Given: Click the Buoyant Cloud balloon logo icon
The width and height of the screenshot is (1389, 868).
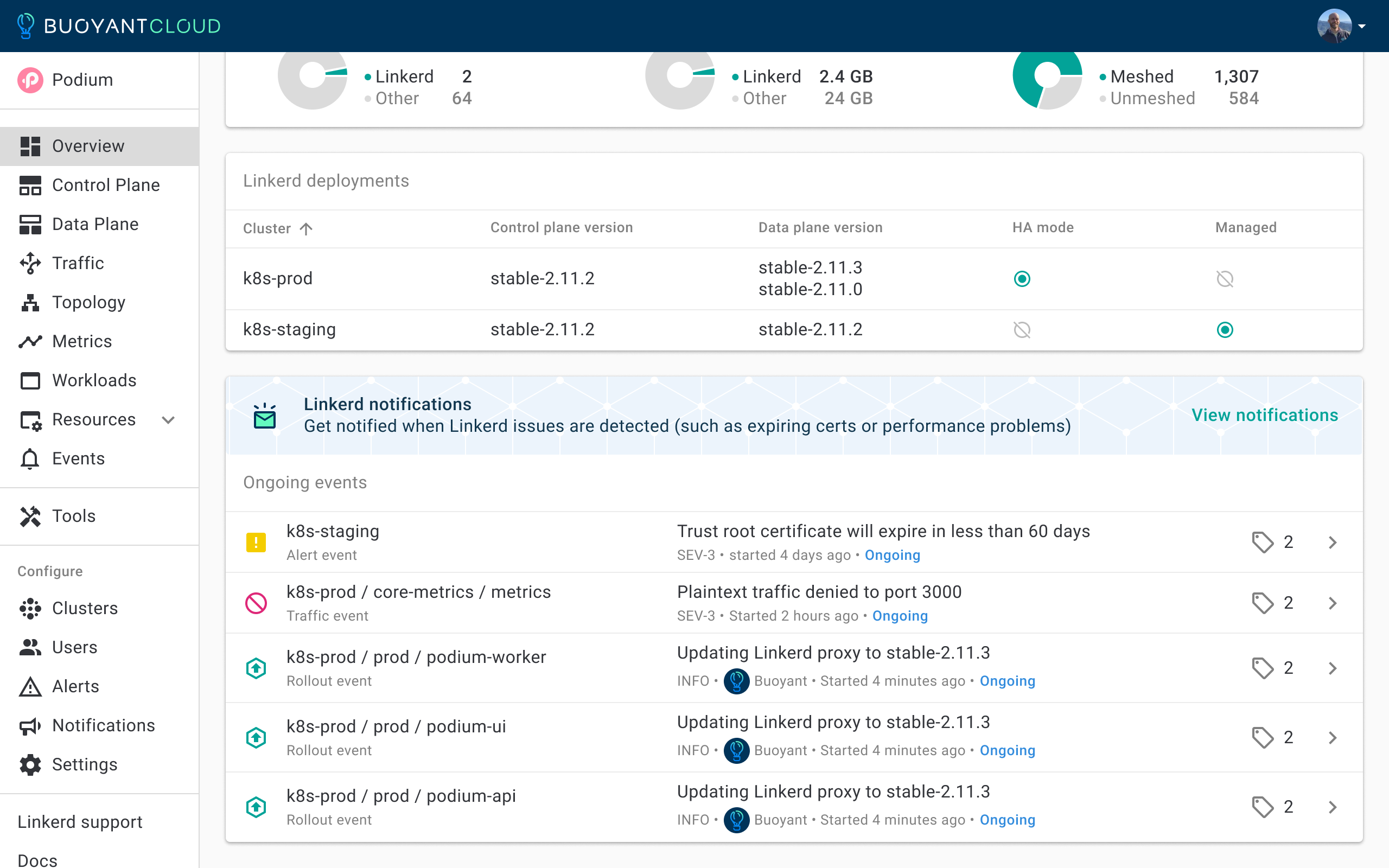Looking at the screenshot, I should click(26, 26).
